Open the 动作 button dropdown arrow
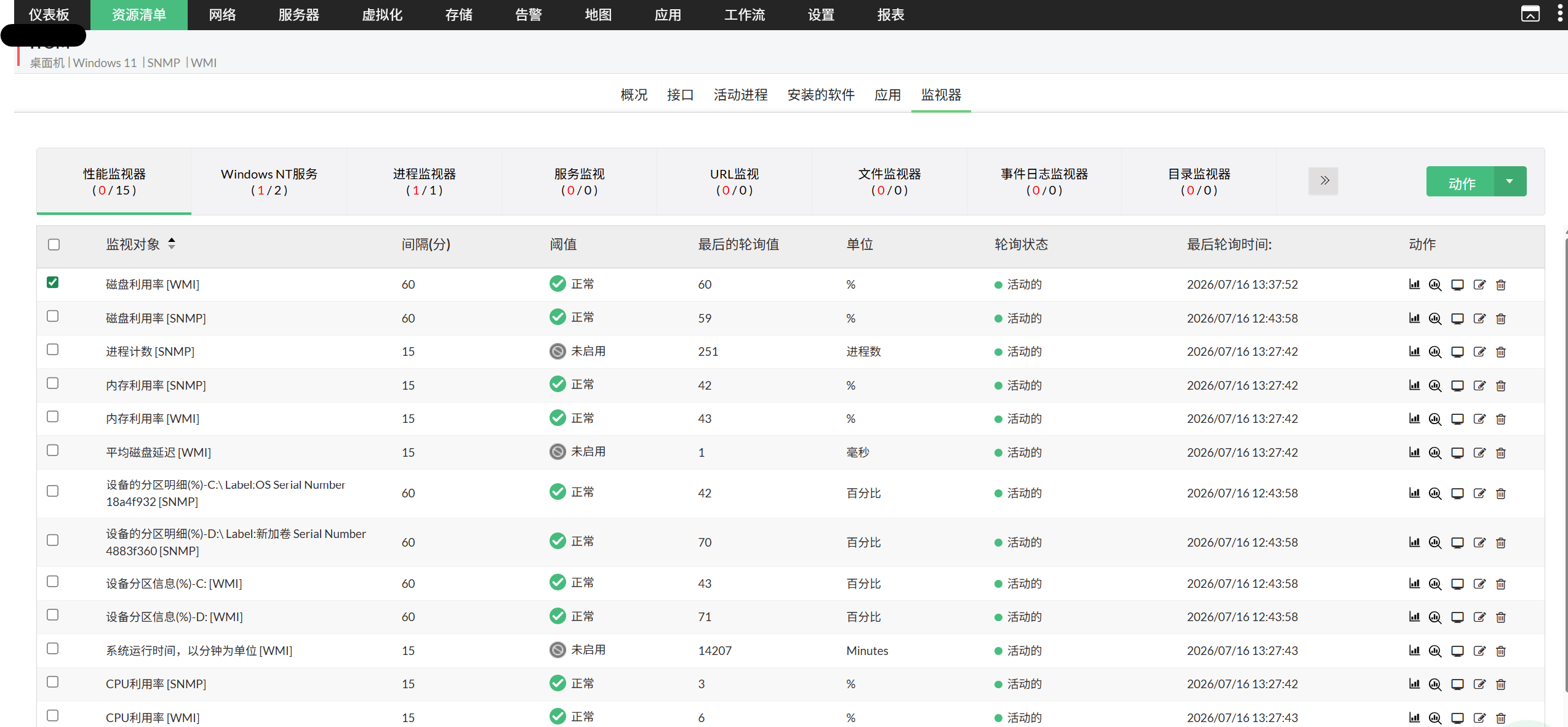The width and height of the screenshot is (1568, 727). pyautogui.click(x=1510, y=182)
